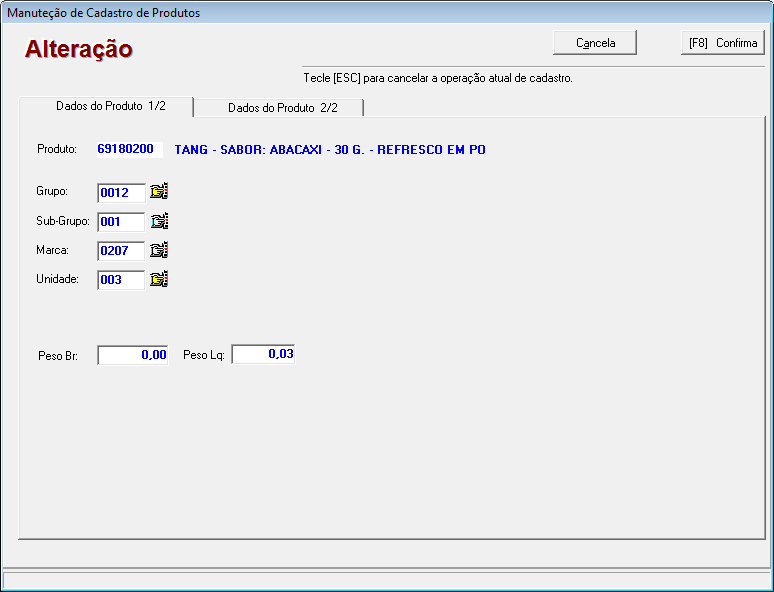Image resolution: width=774 pixels, height=592 pixels.
Task: Open the Marca lookup search icon
Action: click(x=159, y=250)
